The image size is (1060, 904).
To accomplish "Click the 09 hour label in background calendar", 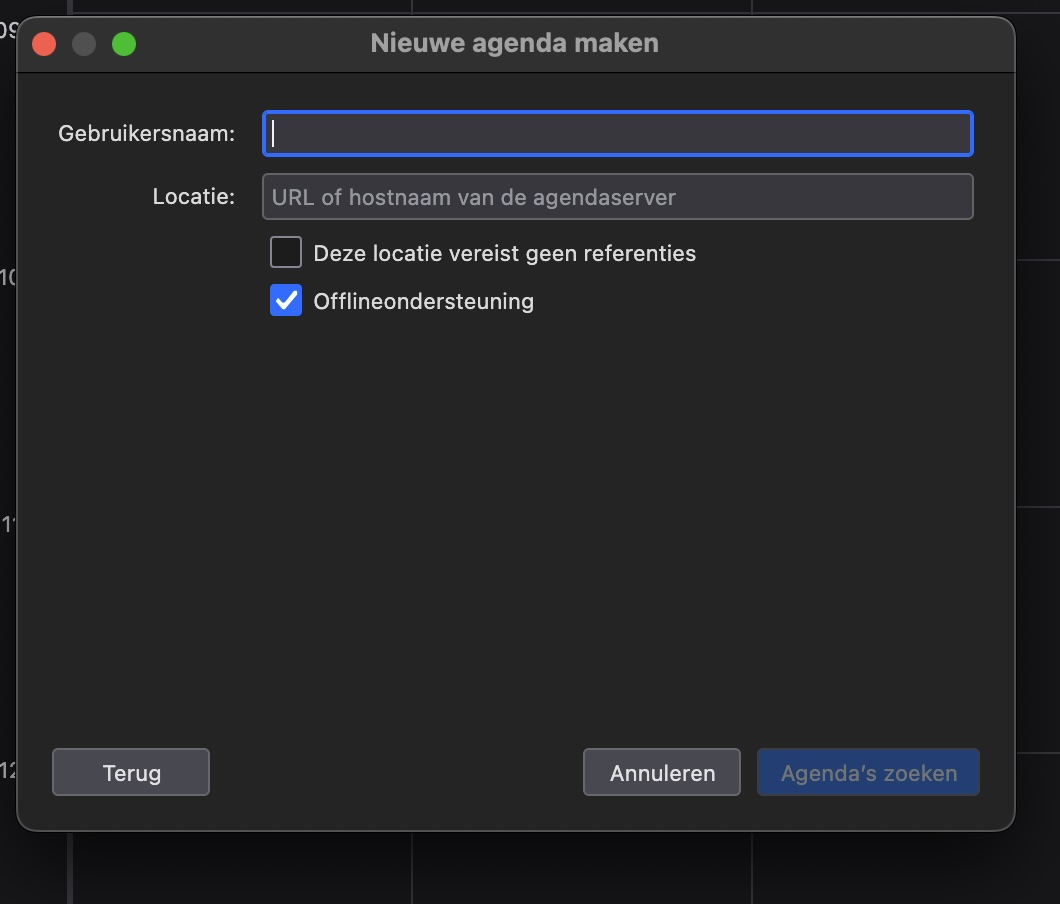I will coord(8,31).
